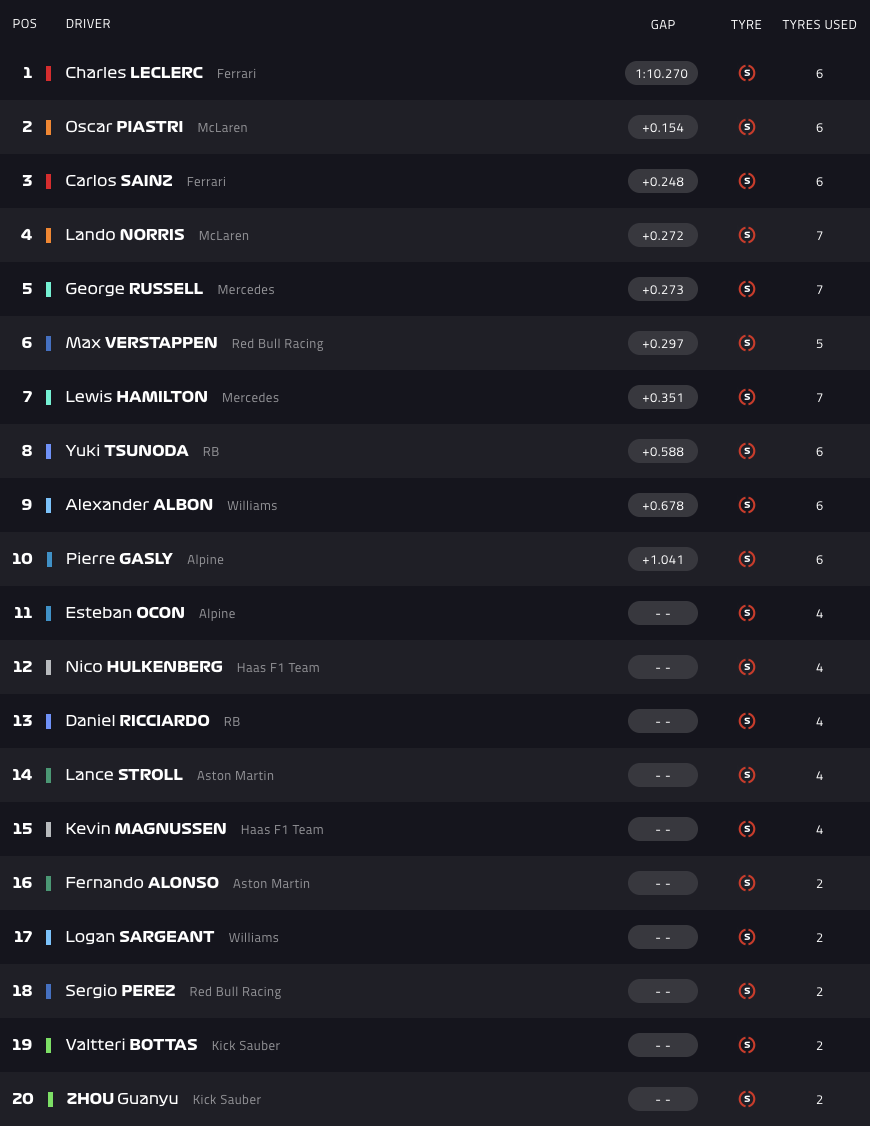The height and width of the screenshot is (1126, 870).
Task: Select Yuki Tsunoda's name
Action: tap(127, 451)
